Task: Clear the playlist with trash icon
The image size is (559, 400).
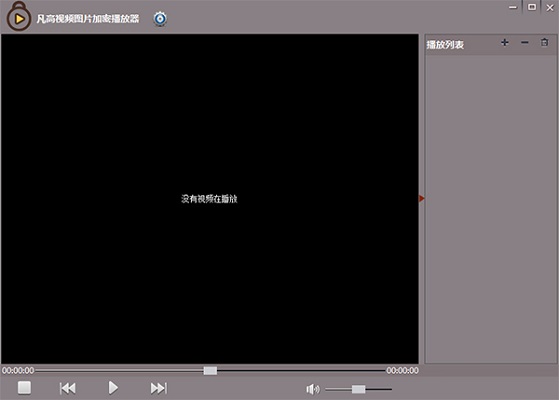Action: tap(544, 42)
